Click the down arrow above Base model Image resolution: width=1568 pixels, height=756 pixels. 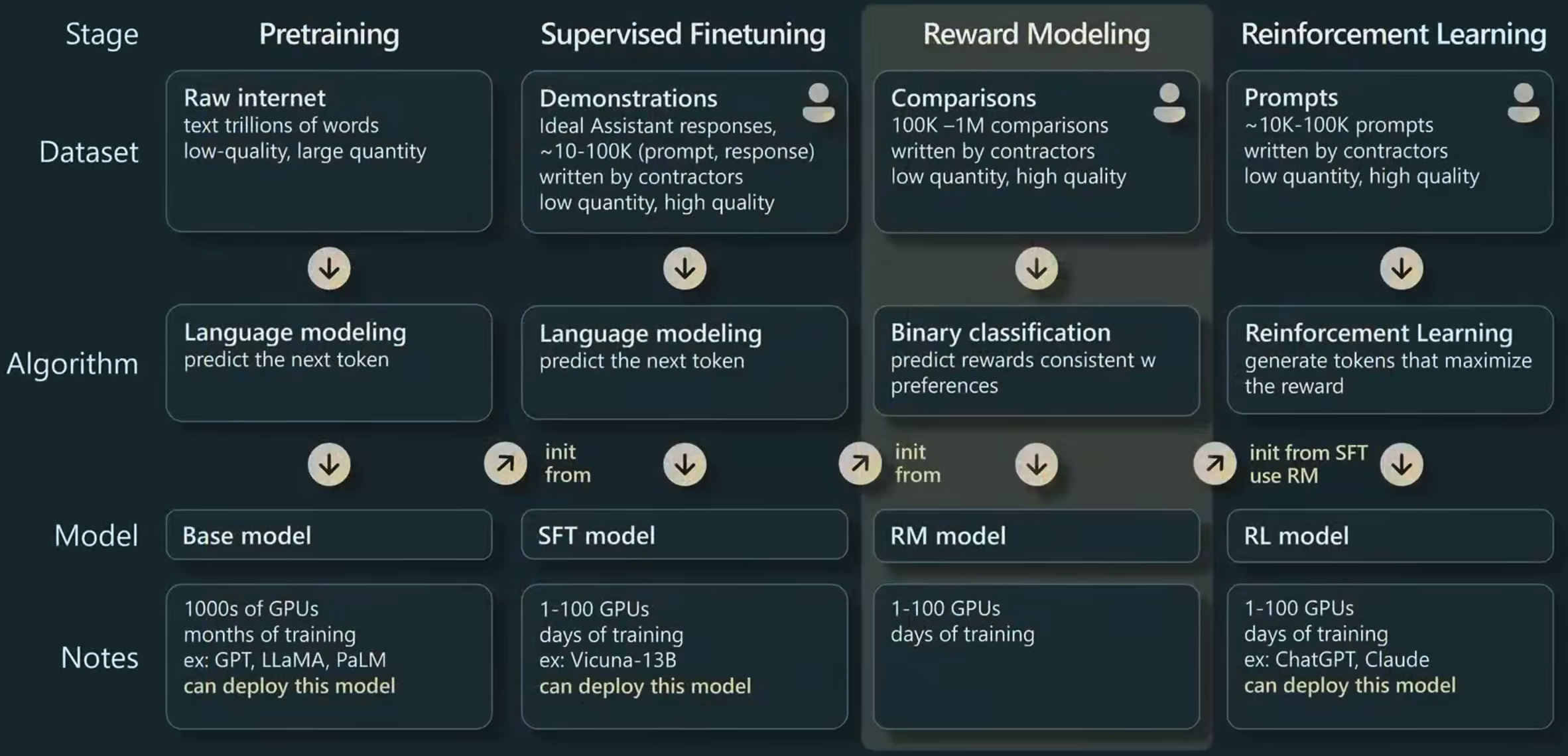coord(329,464)
